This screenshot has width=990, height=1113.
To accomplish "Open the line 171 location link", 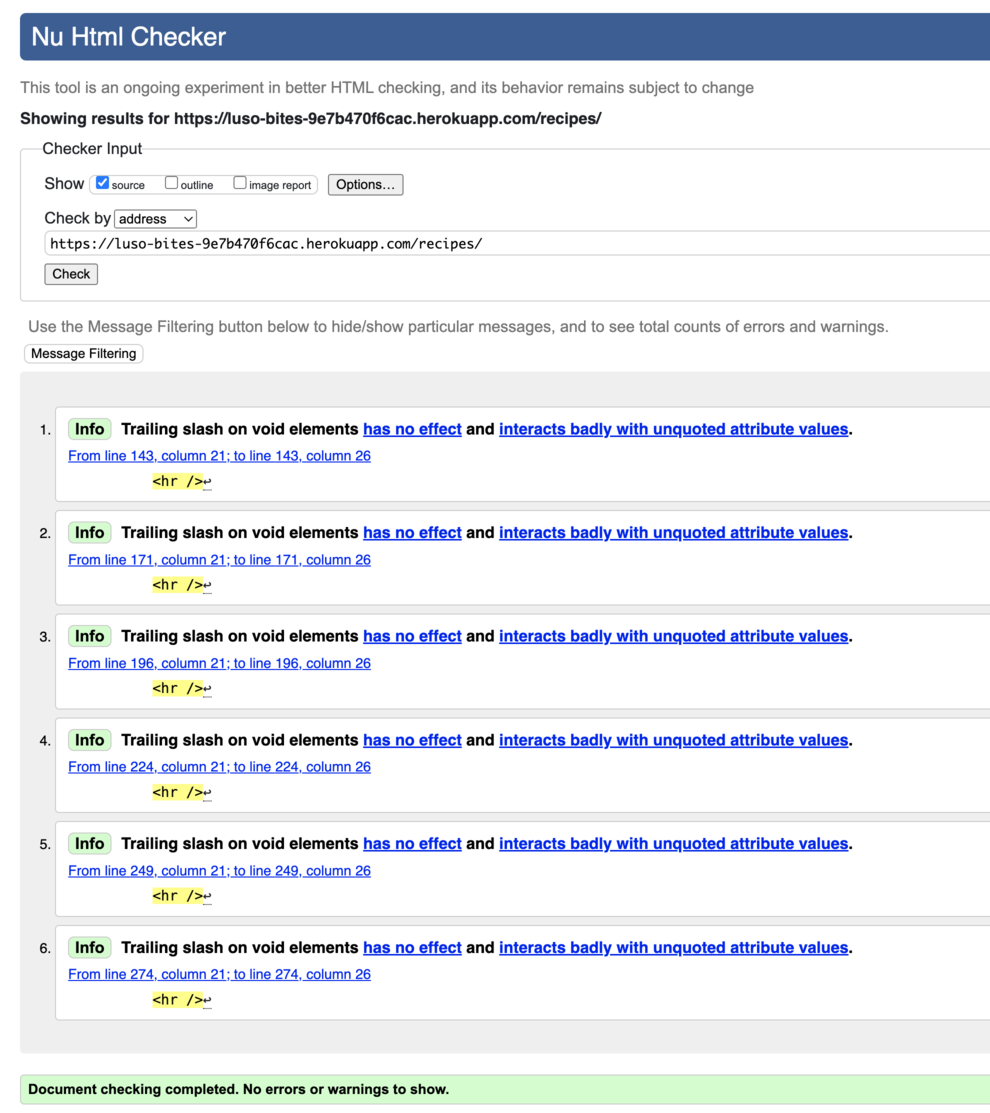I will click(x=218, y=559).
